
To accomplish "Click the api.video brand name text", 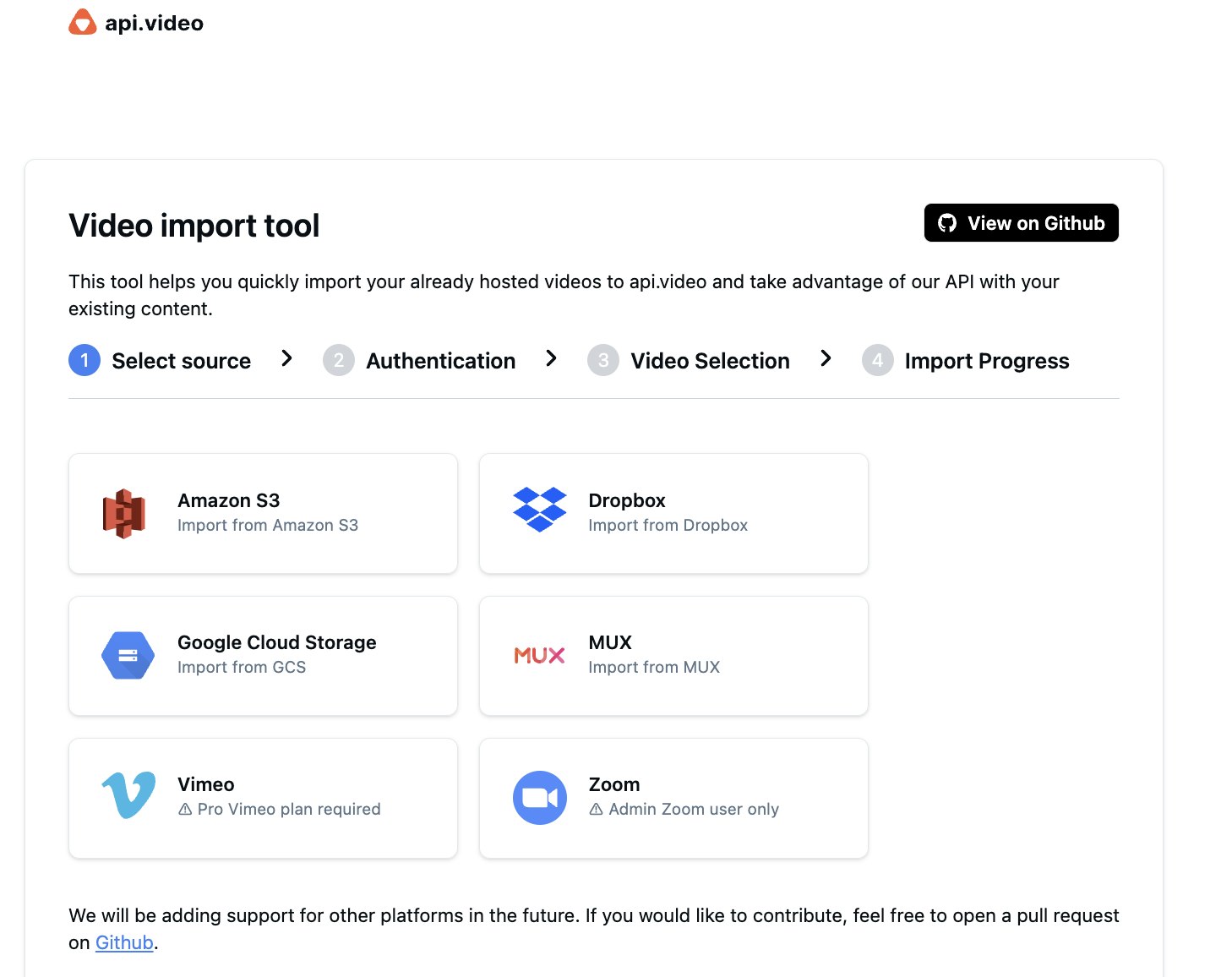I will [154, 23].
